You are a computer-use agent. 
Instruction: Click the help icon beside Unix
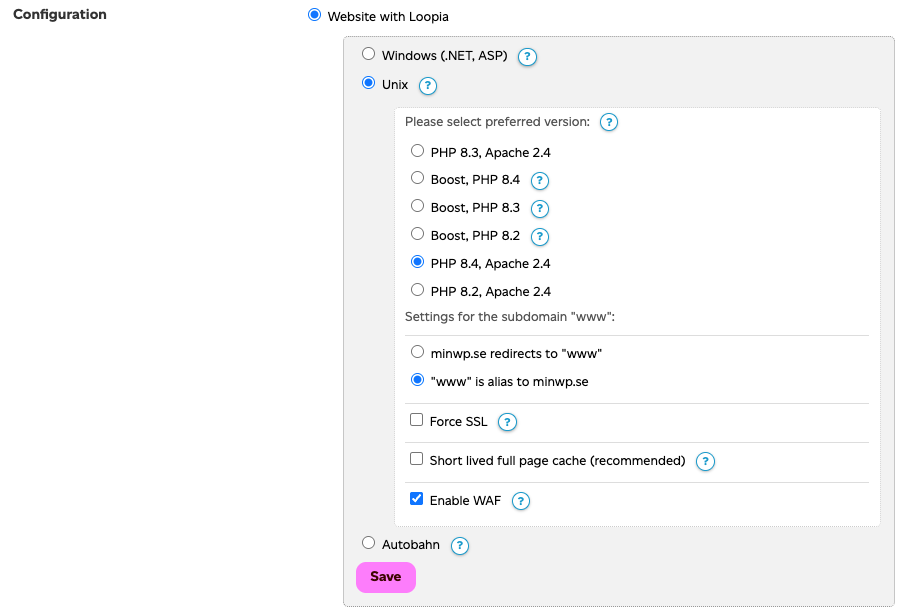[x=428, y=86]
